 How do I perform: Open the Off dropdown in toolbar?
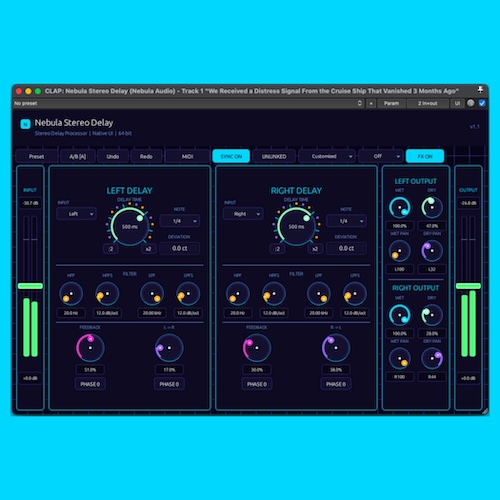(x=380, y=156)
